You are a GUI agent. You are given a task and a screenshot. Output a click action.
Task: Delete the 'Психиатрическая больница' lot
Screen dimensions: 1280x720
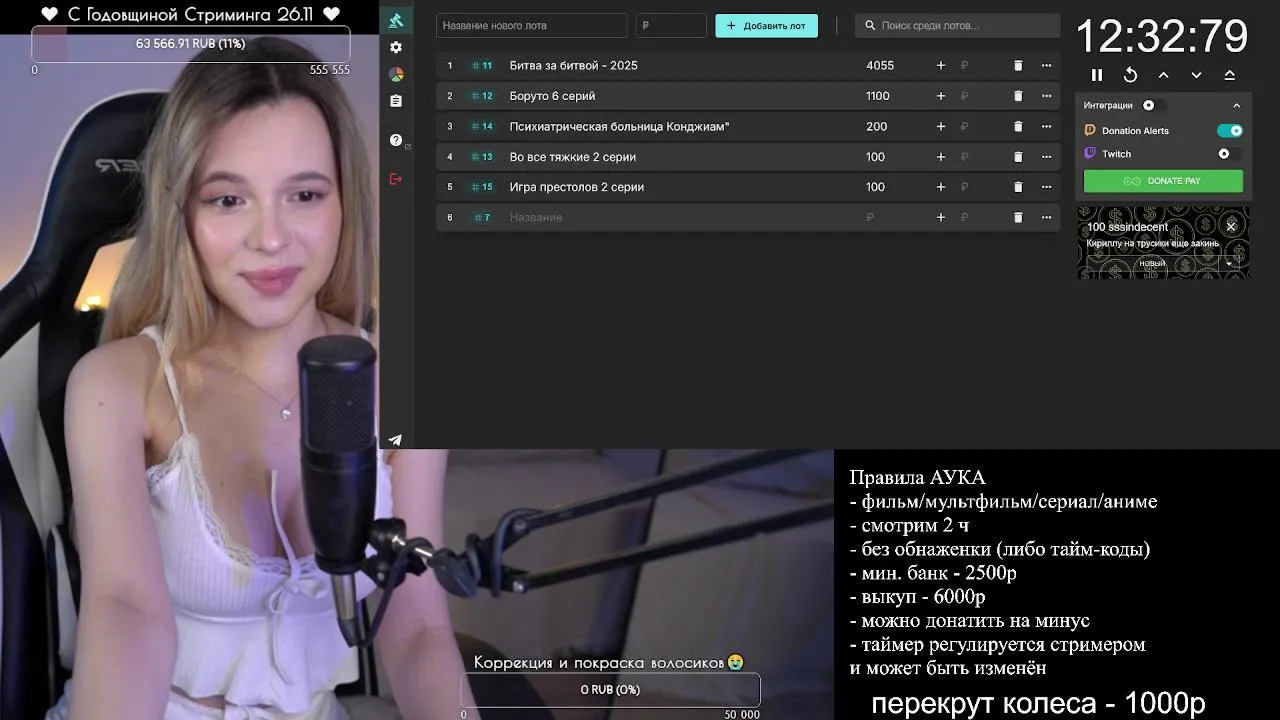click(1018, 126)
